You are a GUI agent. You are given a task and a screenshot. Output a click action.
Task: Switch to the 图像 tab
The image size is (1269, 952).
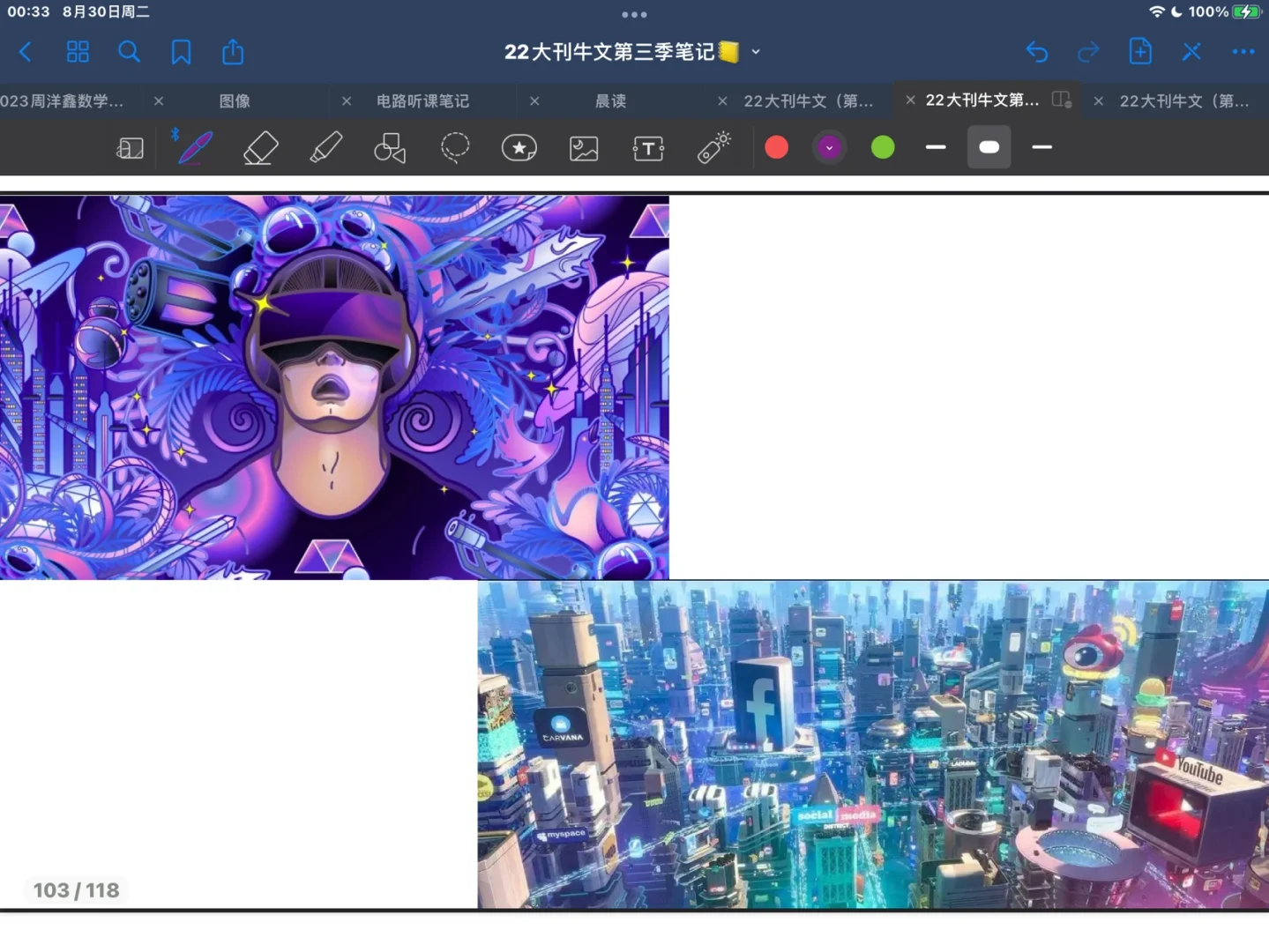pos(235,101)
